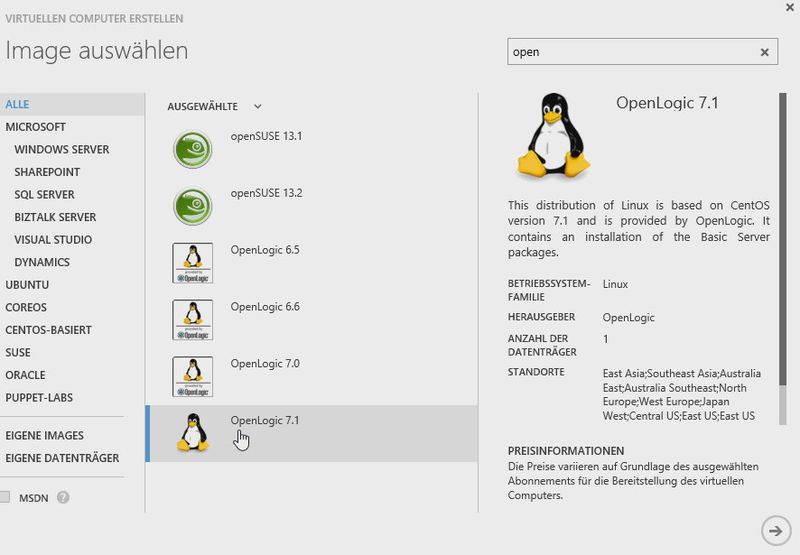Click the AUSGEWÄHLTE sort label
The width and height of the screenshot is (800, 555).
point(203,107)
